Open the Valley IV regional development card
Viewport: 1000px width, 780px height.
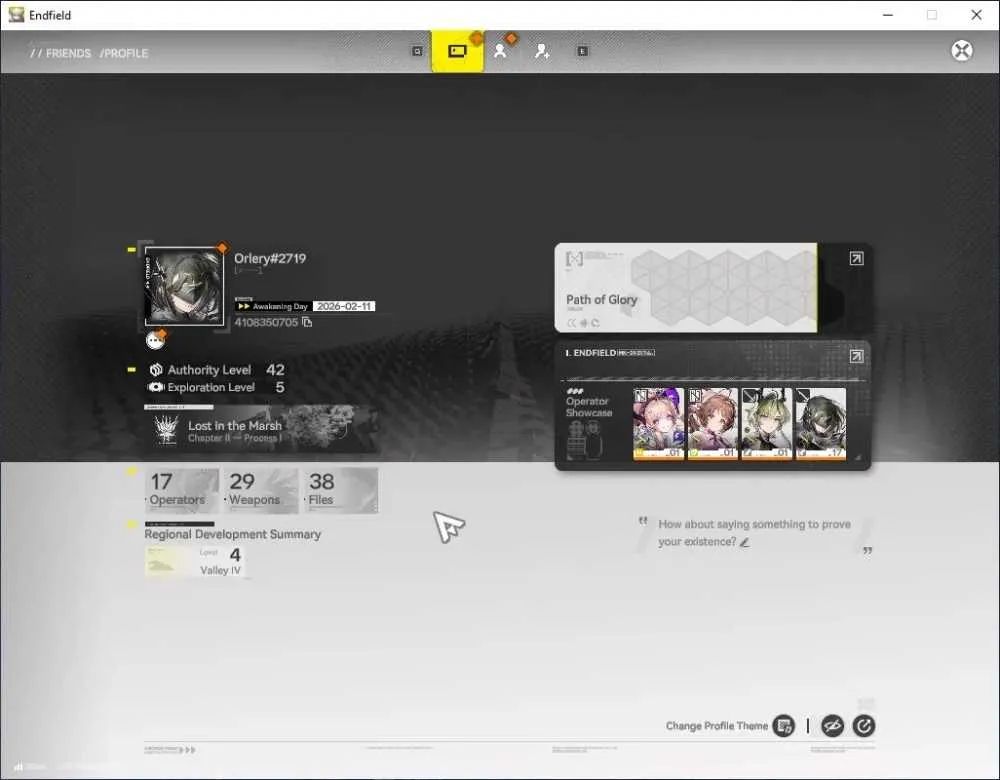pos(195,561)
